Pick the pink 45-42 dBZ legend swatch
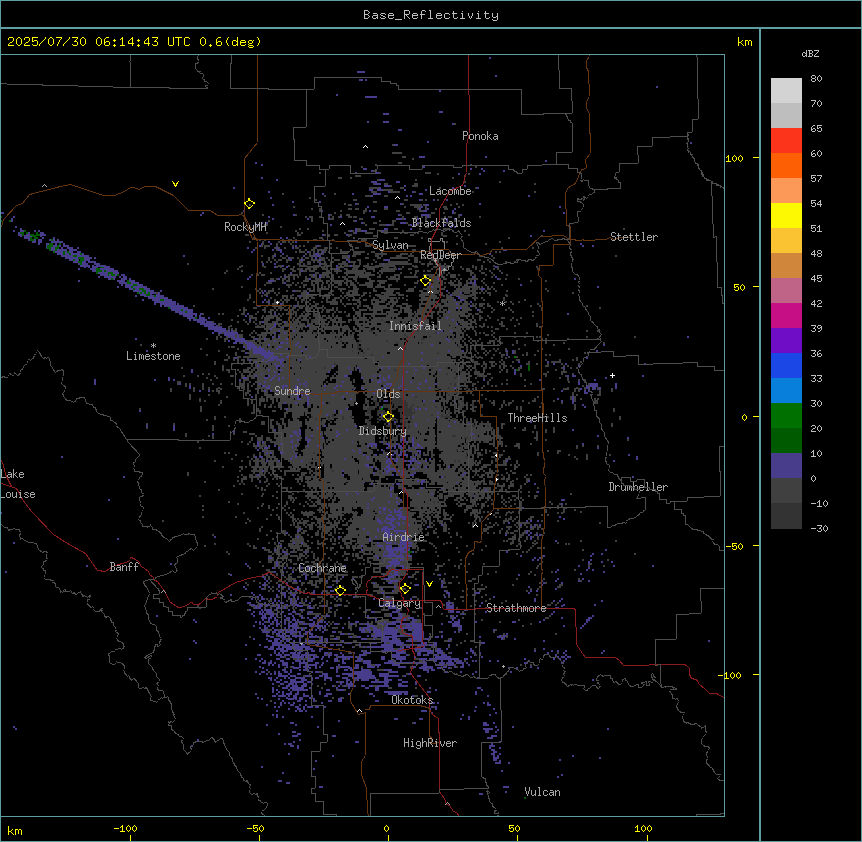862x842 pixels. click(786, 291)
